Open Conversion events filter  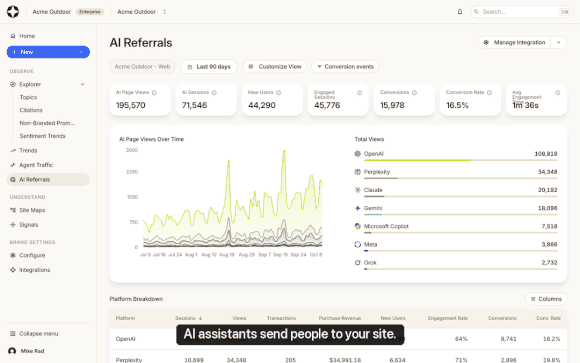(x=345, y=67)
